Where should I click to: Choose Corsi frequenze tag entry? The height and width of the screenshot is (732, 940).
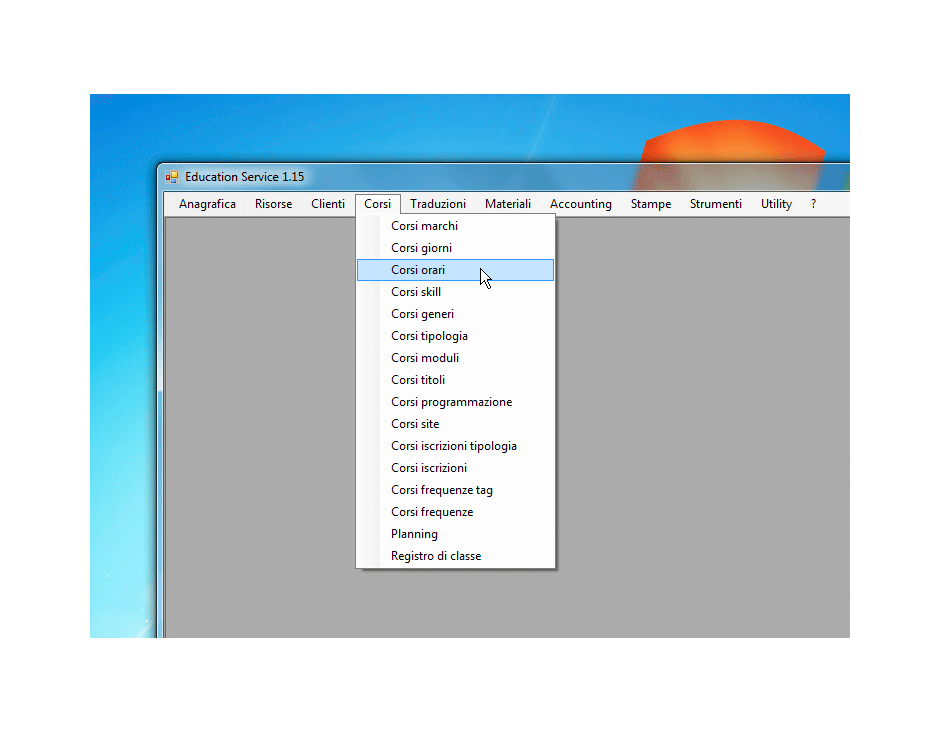[x=456, y=490]
